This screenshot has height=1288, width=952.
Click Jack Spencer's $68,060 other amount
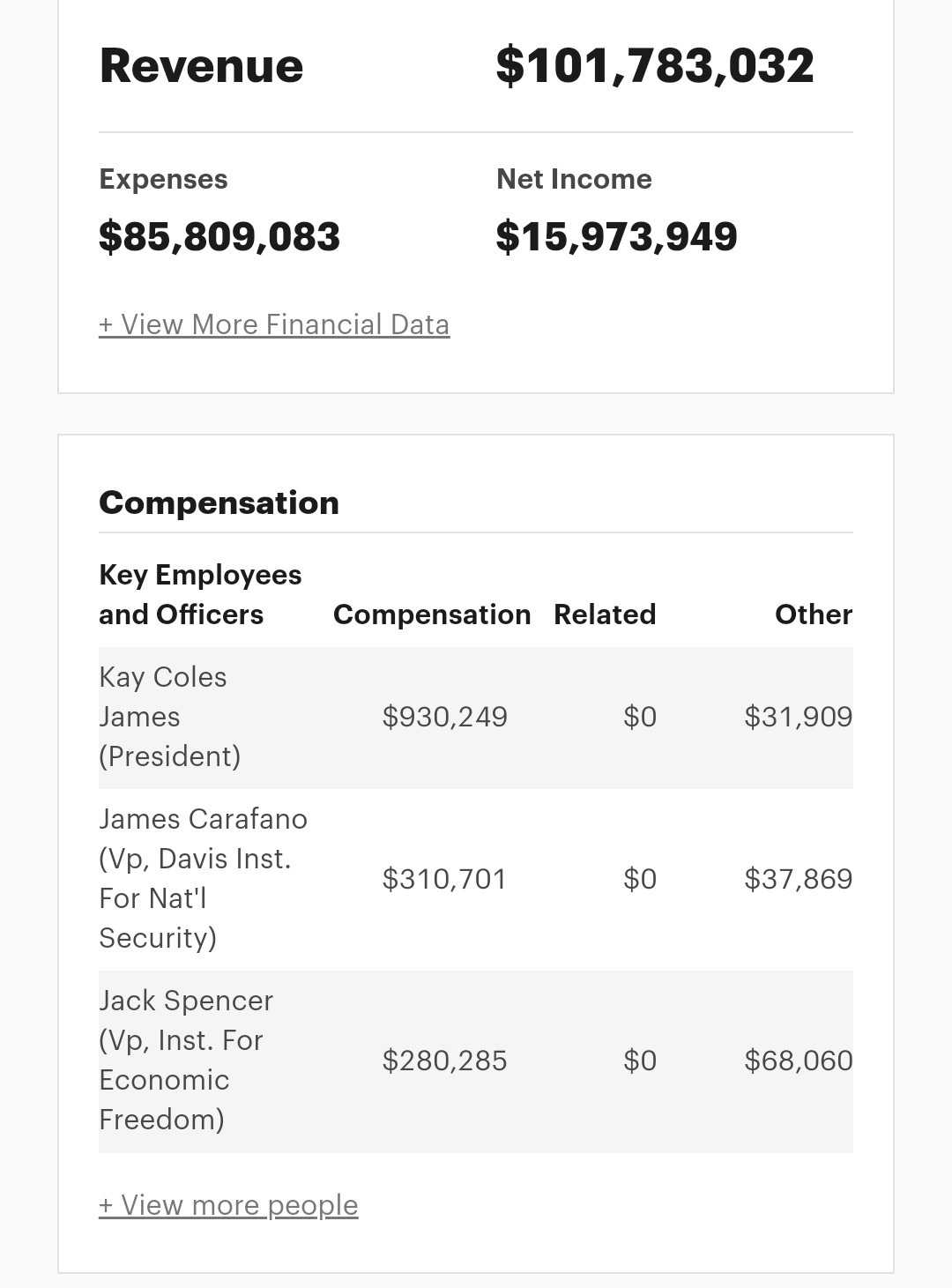click(x=798, y=1061)
